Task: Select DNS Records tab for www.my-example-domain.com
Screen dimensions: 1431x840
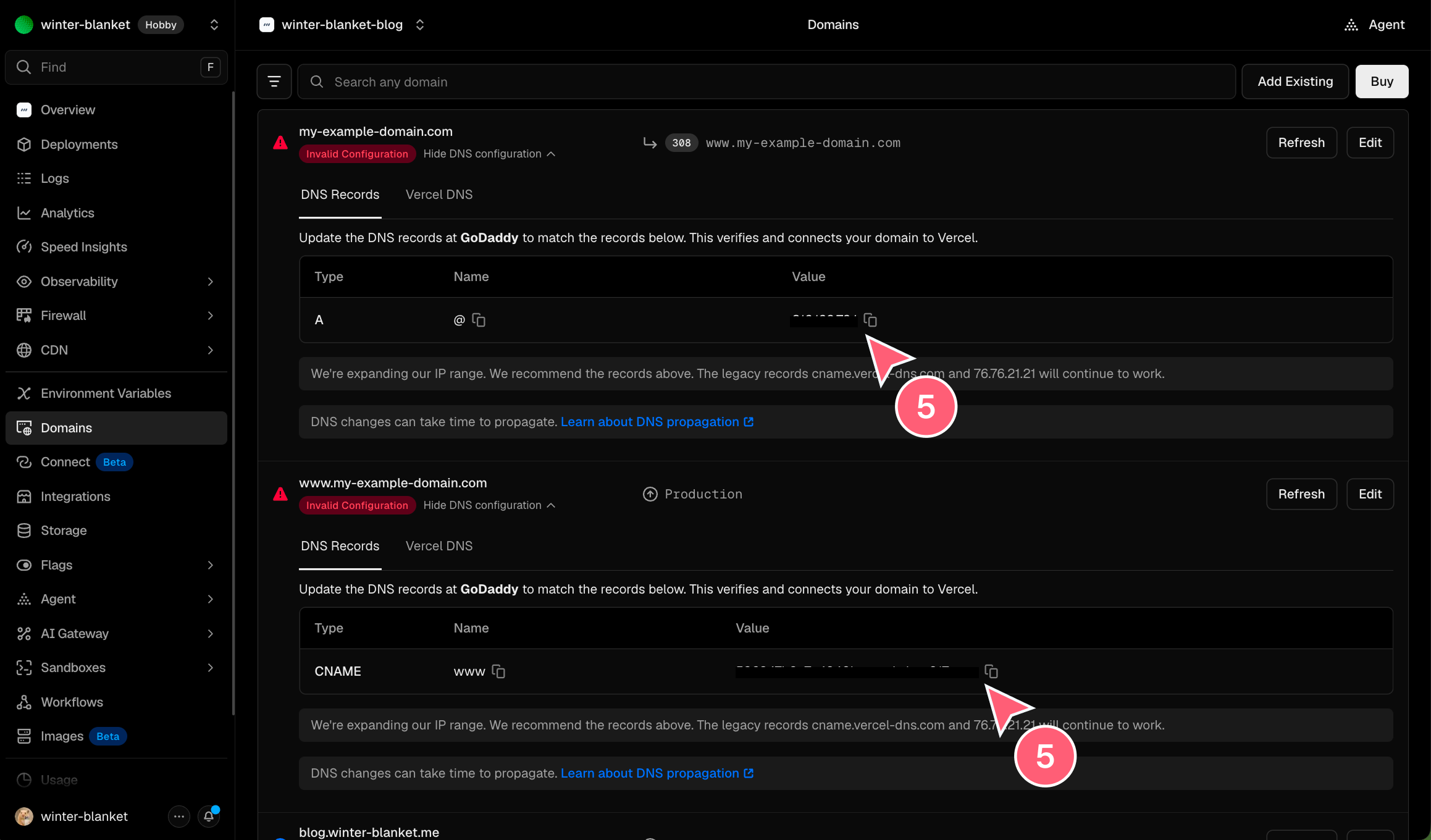Action: (340, 546)
